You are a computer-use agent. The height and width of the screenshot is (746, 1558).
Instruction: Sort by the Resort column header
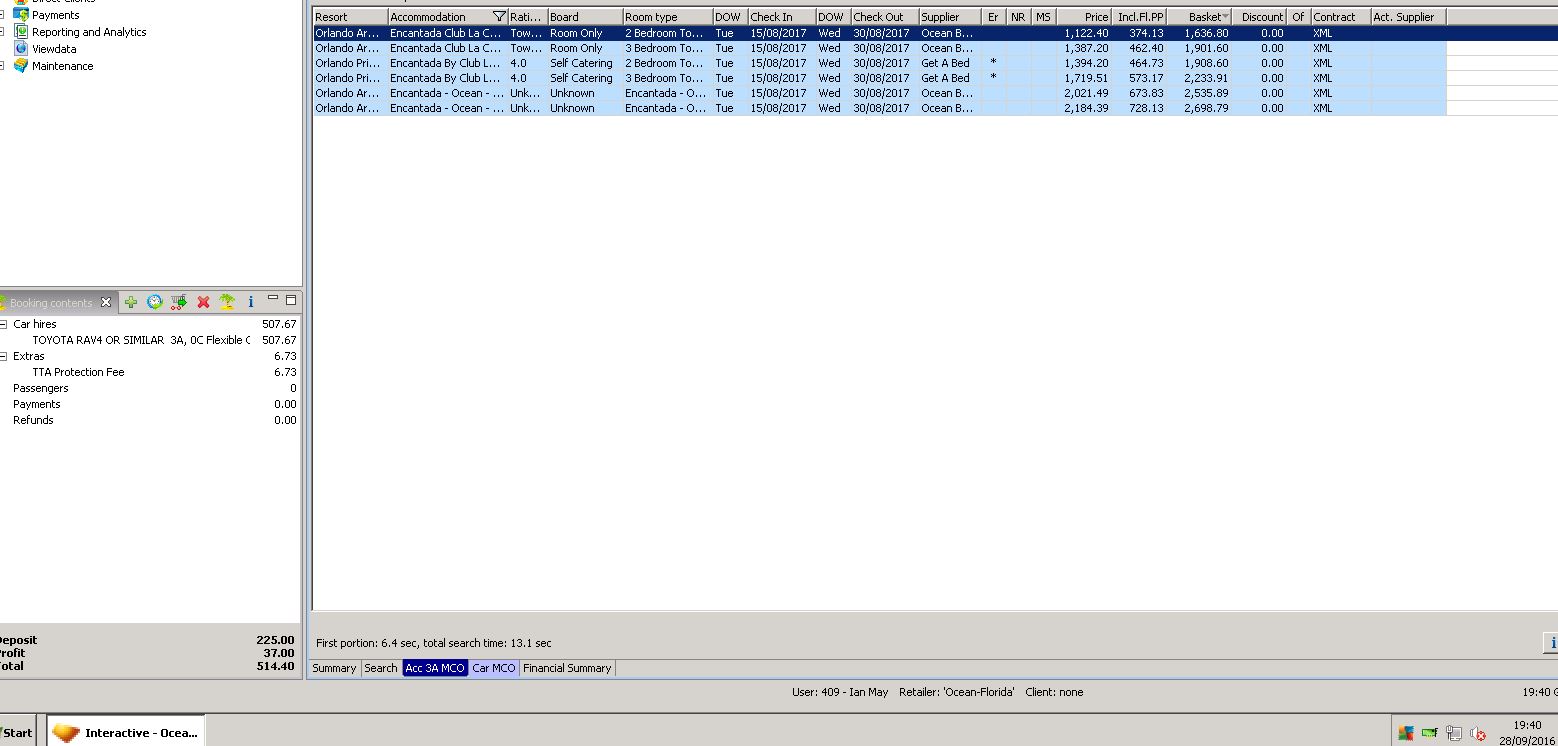(350, 17)
